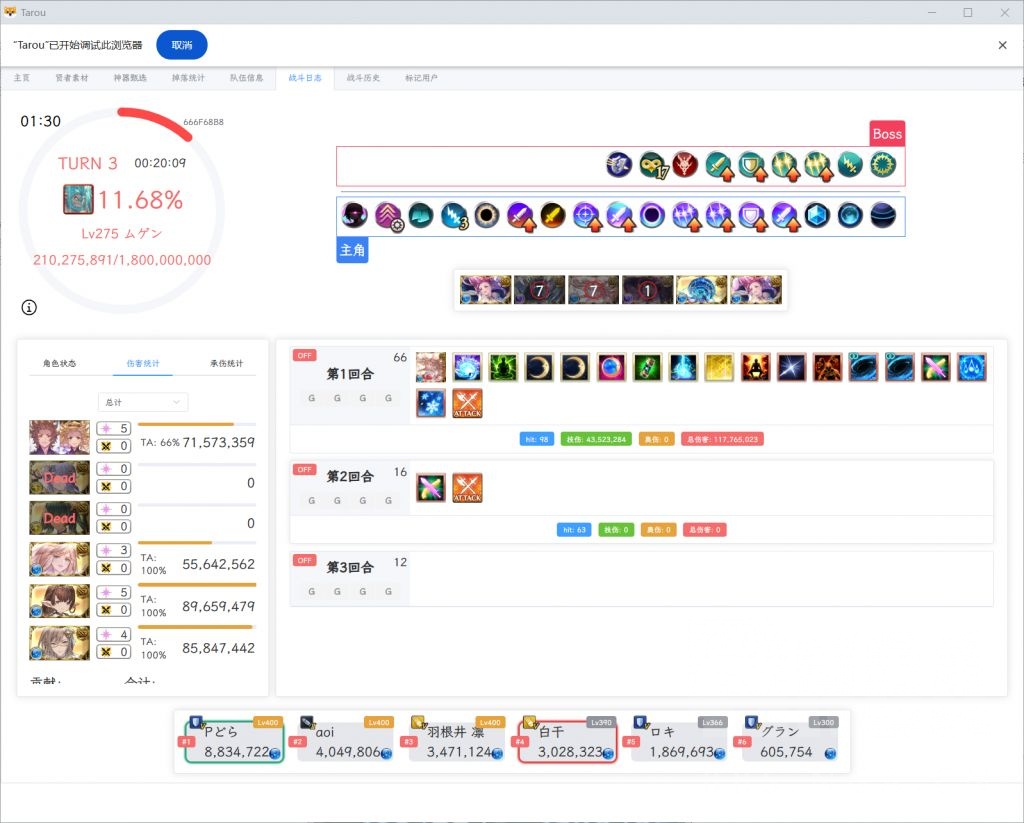
Task: Click the snowflake skill icon in 第1回合
Action: coord(431,403)
